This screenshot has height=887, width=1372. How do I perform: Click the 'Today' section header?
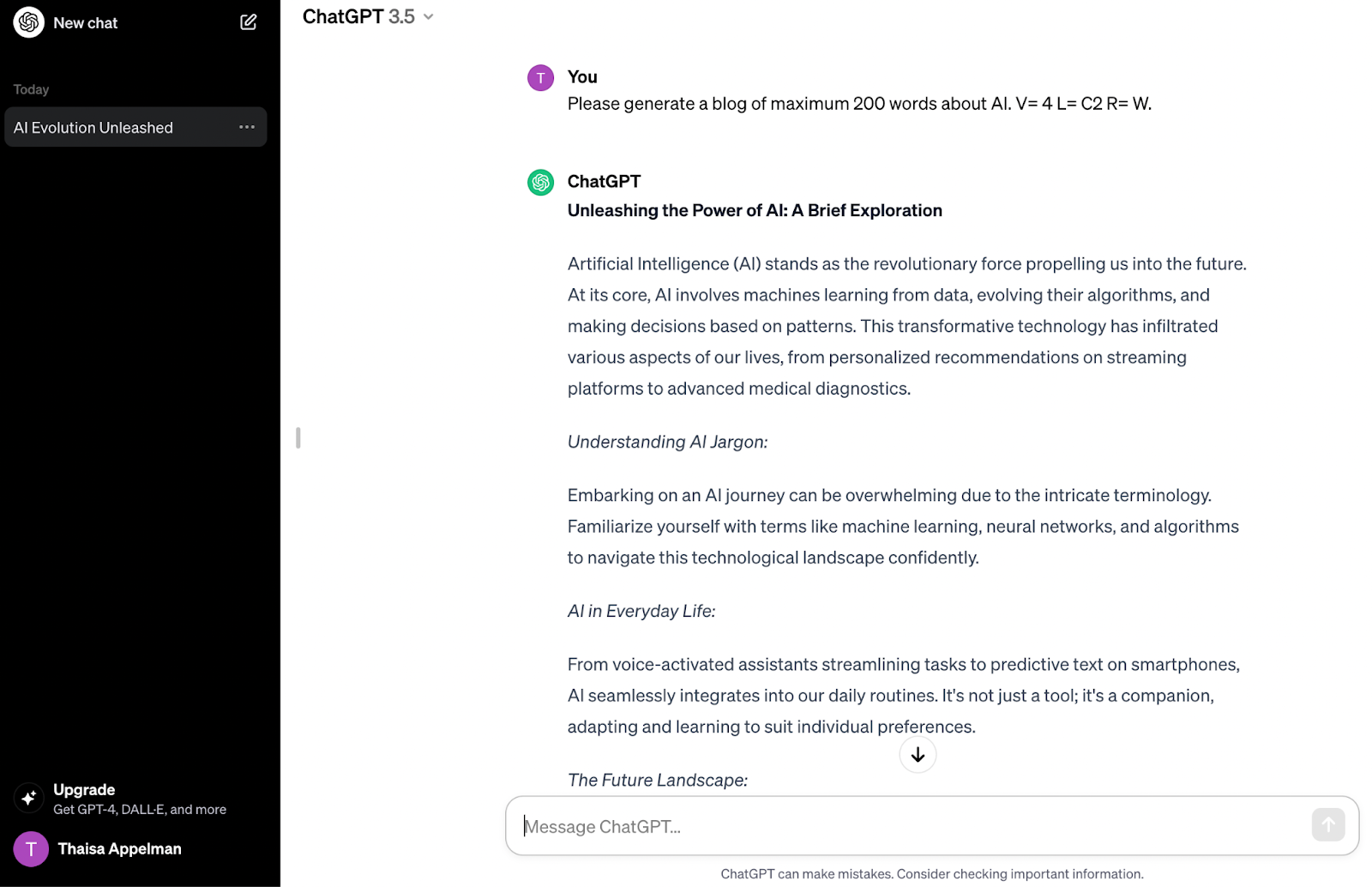(31, 88)
